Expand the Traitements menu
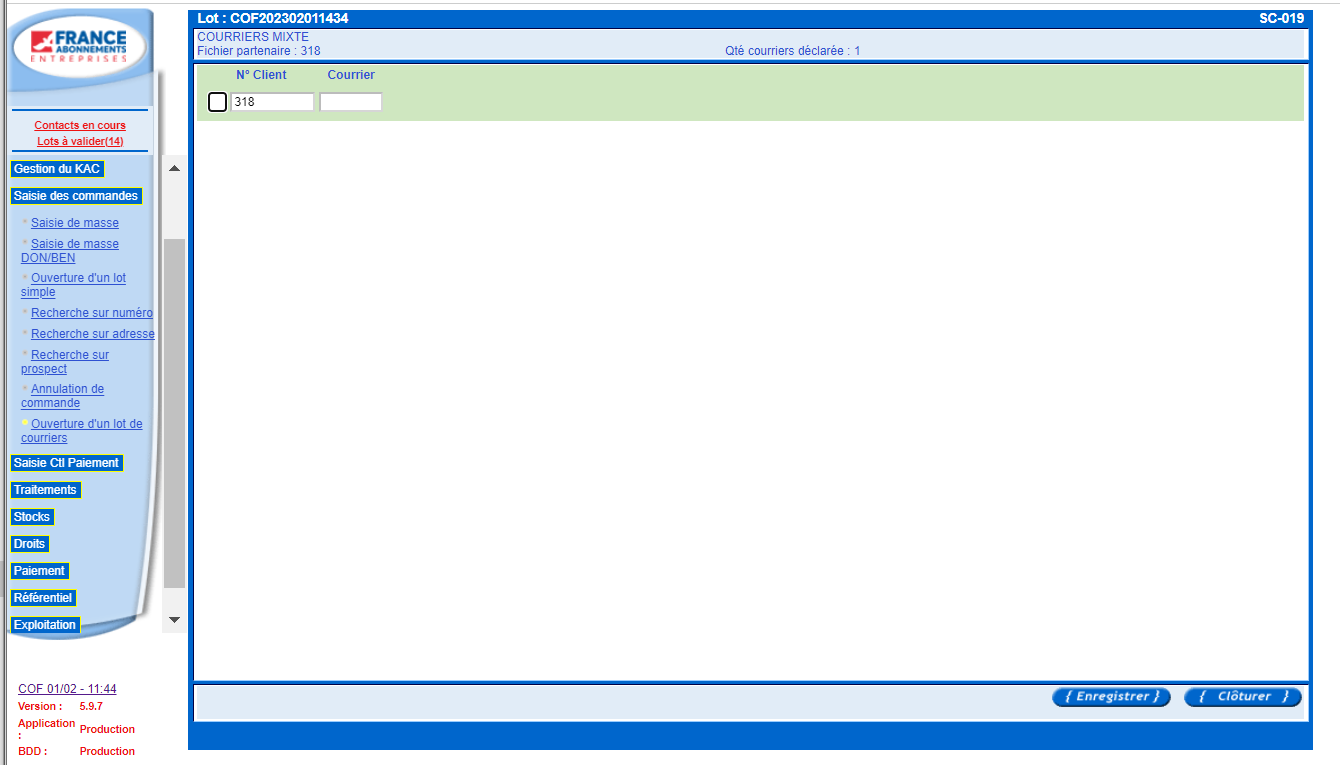Screen dimensions: 1340x765 click(x=45, y=490)
